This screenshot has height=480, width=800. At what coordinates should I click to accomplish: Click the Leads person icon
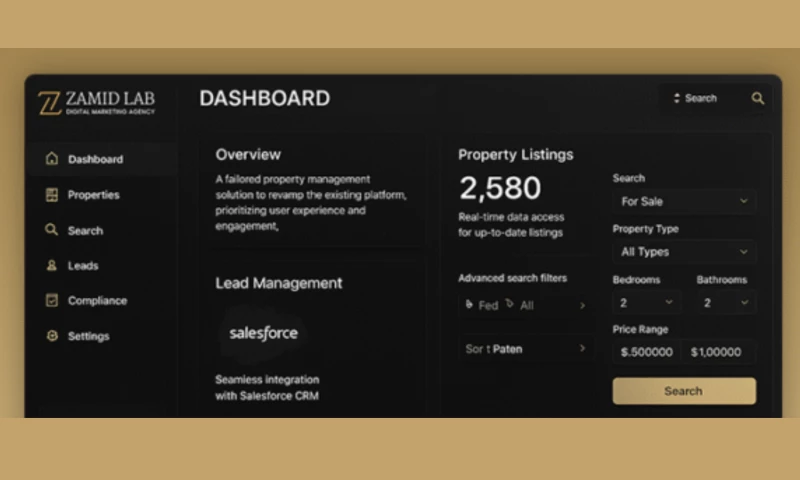pos(52,265)
